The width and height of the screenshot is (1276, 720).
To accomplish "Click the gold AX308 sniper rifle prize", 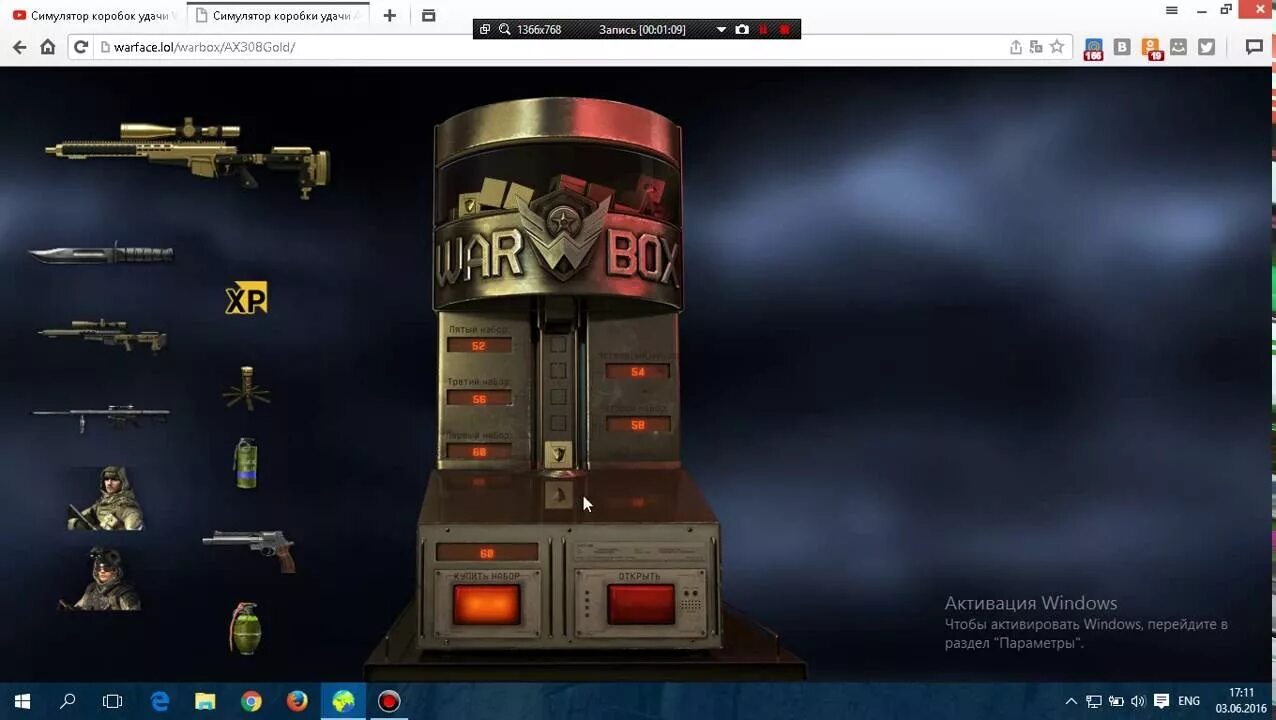I will click(x=187, y=156).
